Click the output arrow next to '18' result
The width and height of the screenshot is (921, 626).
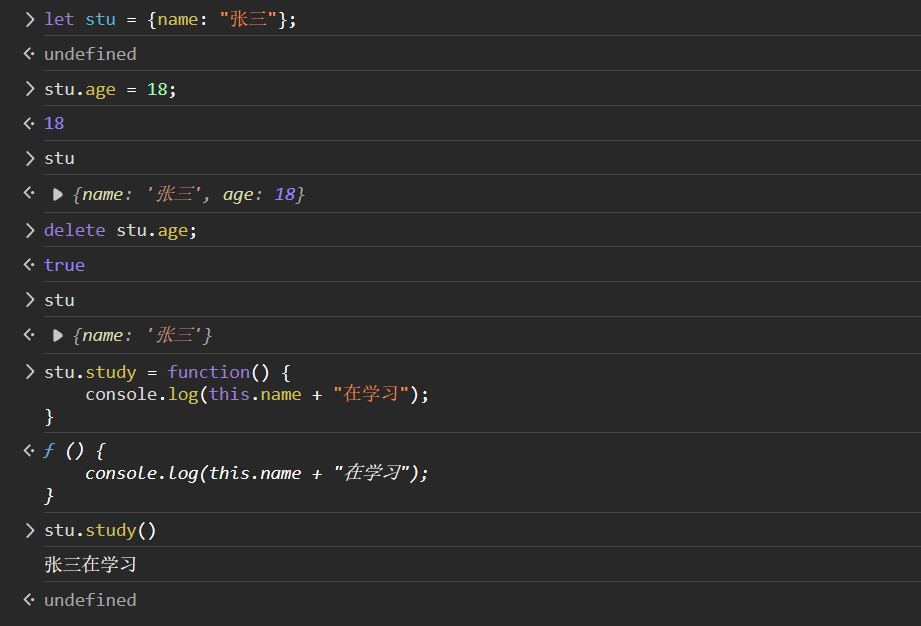(x=29, y=123)
